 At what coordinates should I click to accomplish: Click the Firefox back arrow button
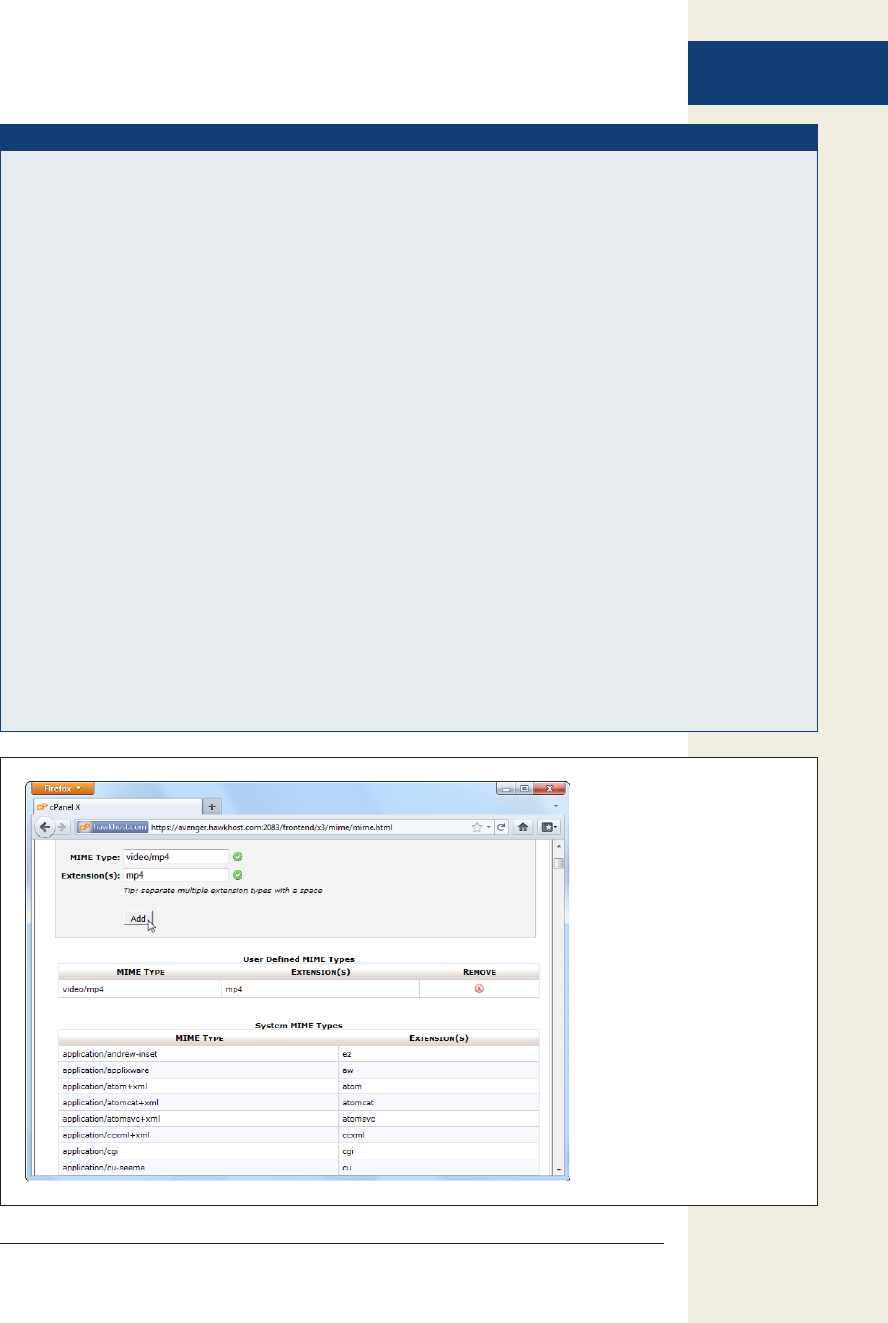pos(46,827)
